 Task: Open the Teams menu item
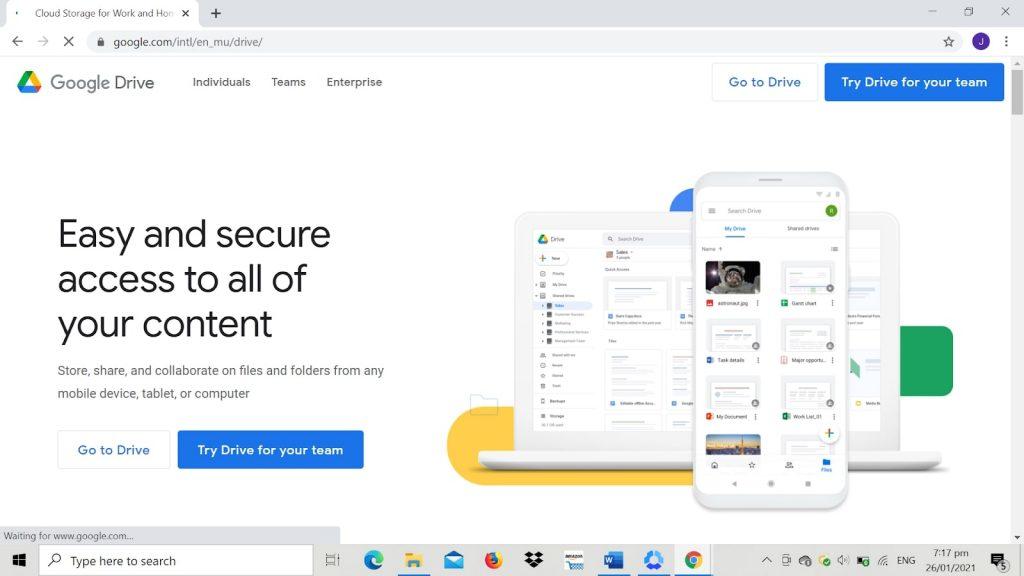289,82
